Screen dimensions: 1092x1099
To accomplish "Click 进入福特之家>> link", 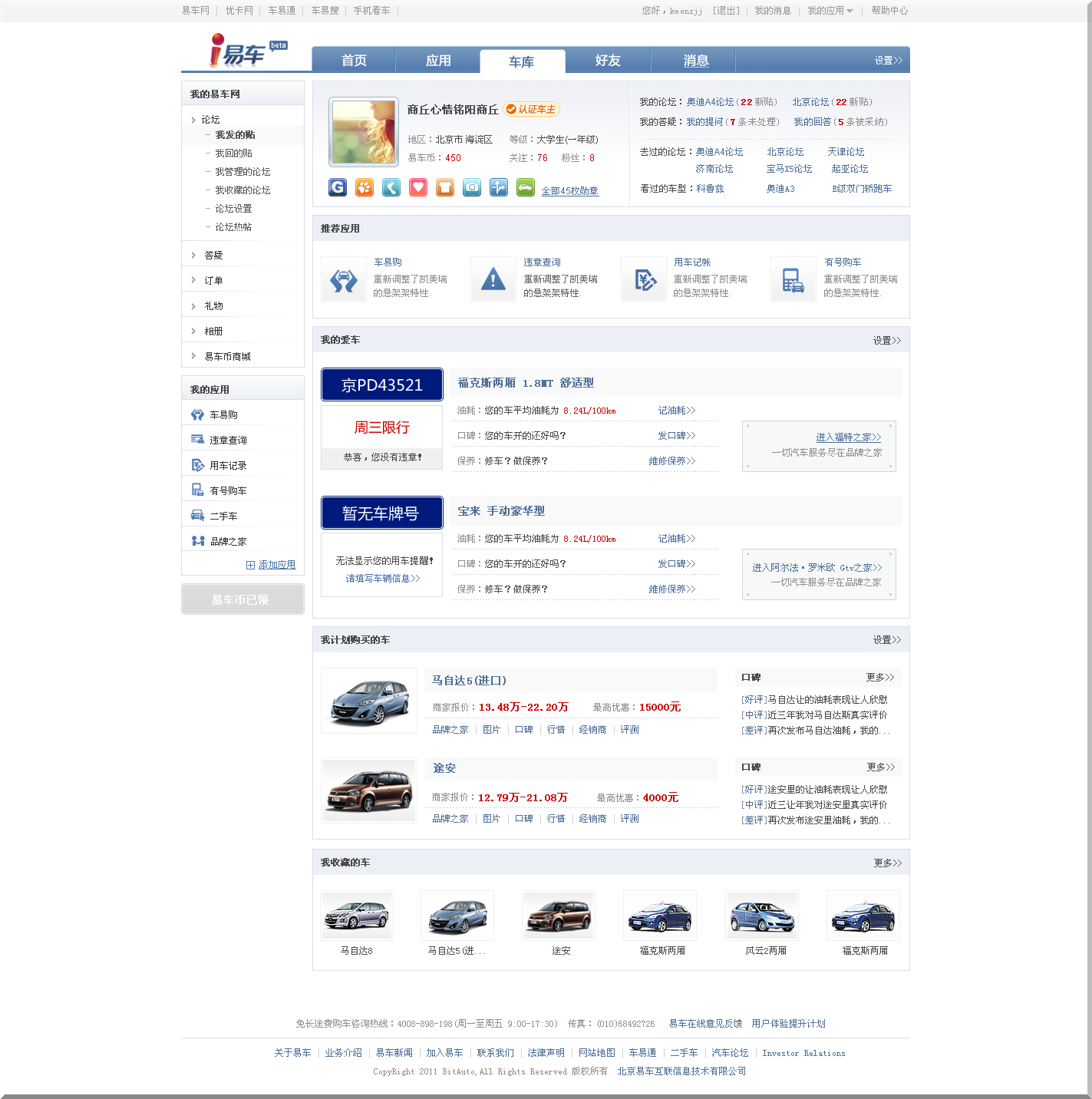I will coord(849,437).
